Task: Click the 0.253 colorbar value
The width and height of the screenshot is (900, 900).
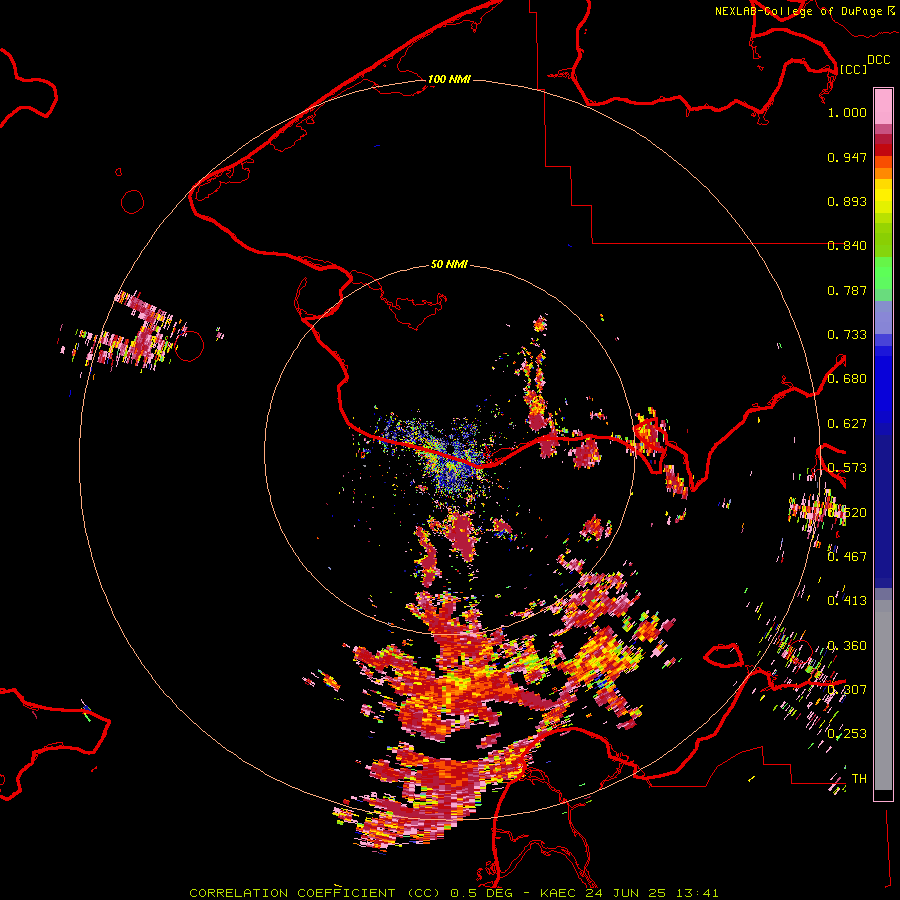Action: 847,734
